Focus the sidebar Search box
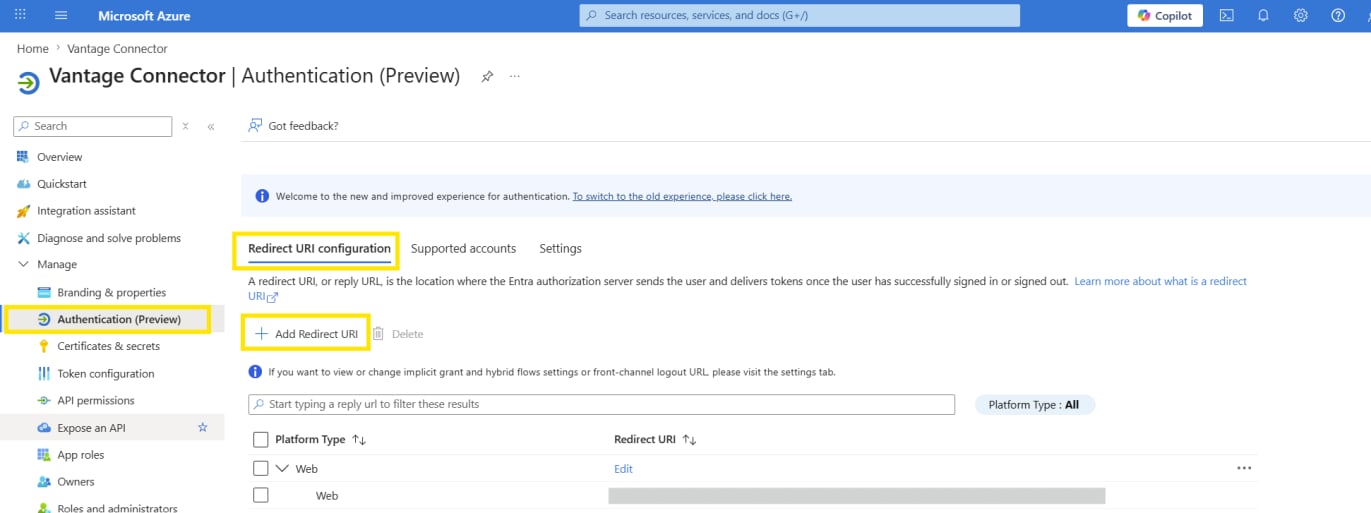This screenshot has width=1371, height=513. click(93, 126)
